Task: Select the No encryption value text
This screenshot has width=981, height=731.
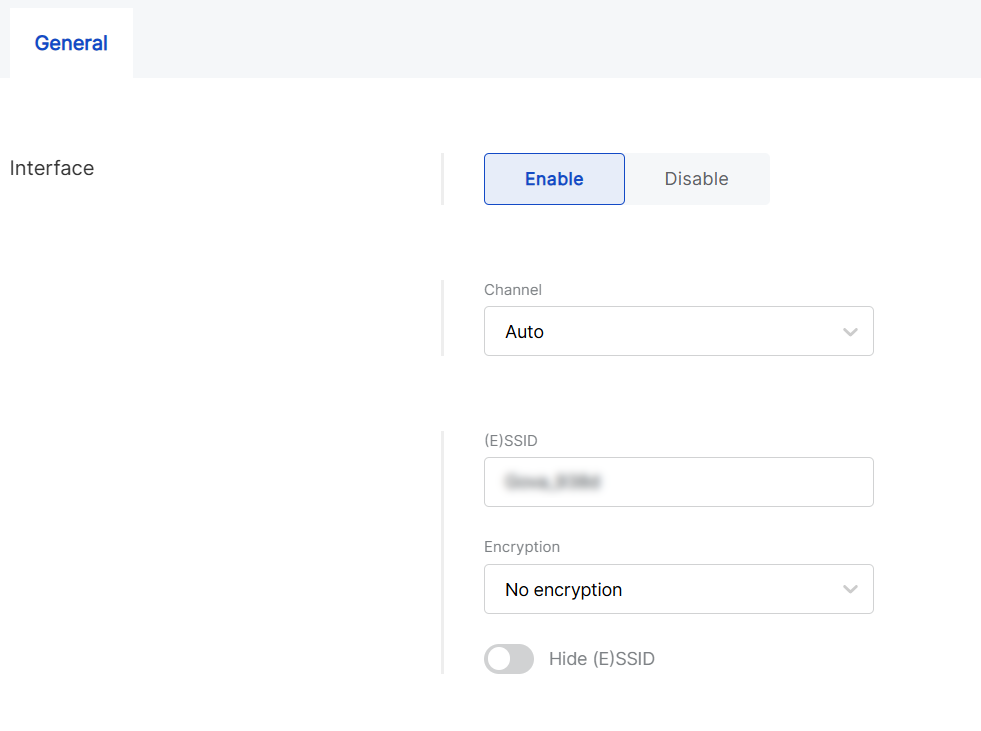Action: pyautogui.click(x=563, y=590)
